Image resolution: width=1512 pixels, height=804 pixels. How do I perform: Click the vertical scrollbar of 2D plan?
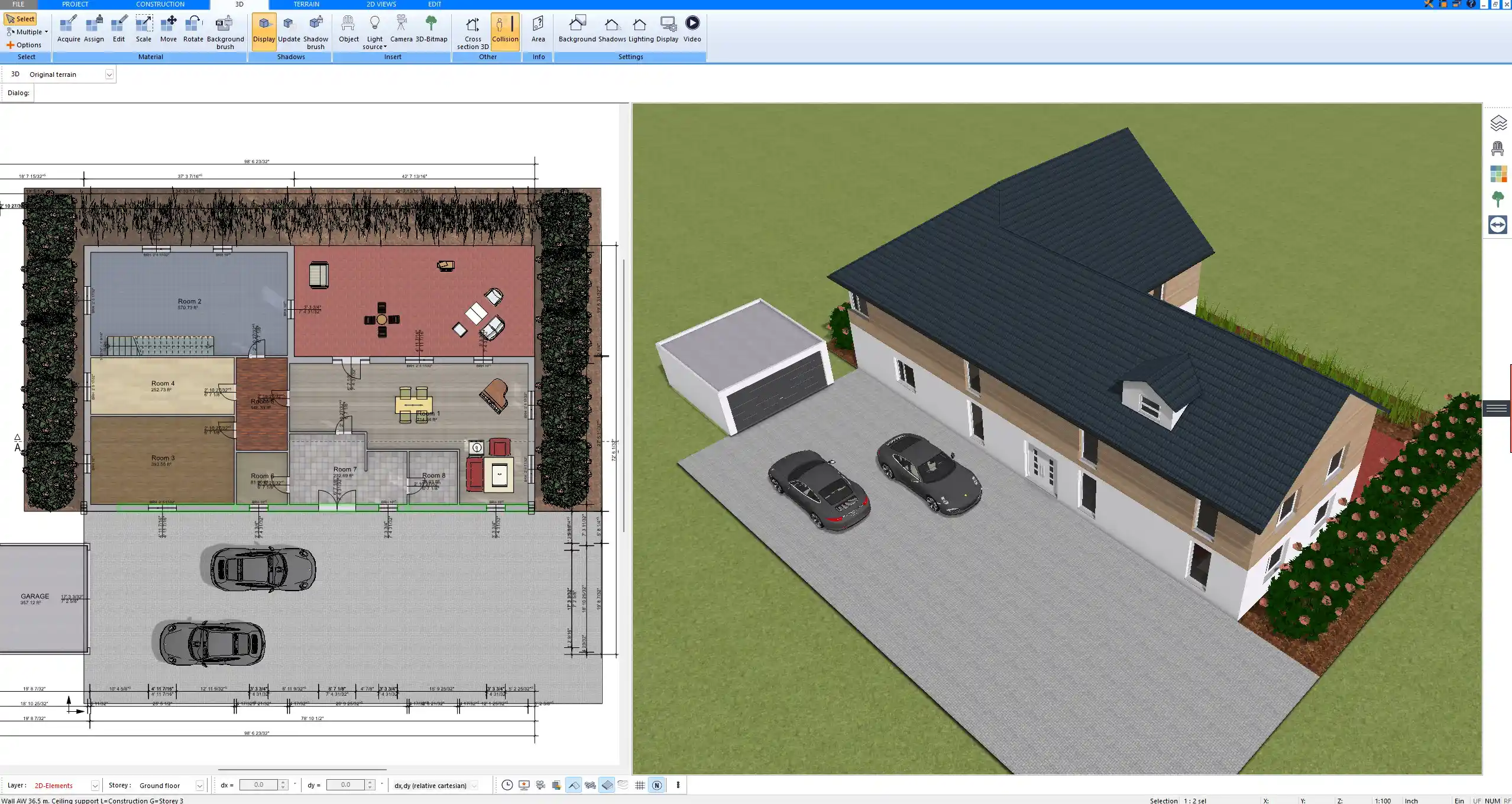[x=624, y=395]
